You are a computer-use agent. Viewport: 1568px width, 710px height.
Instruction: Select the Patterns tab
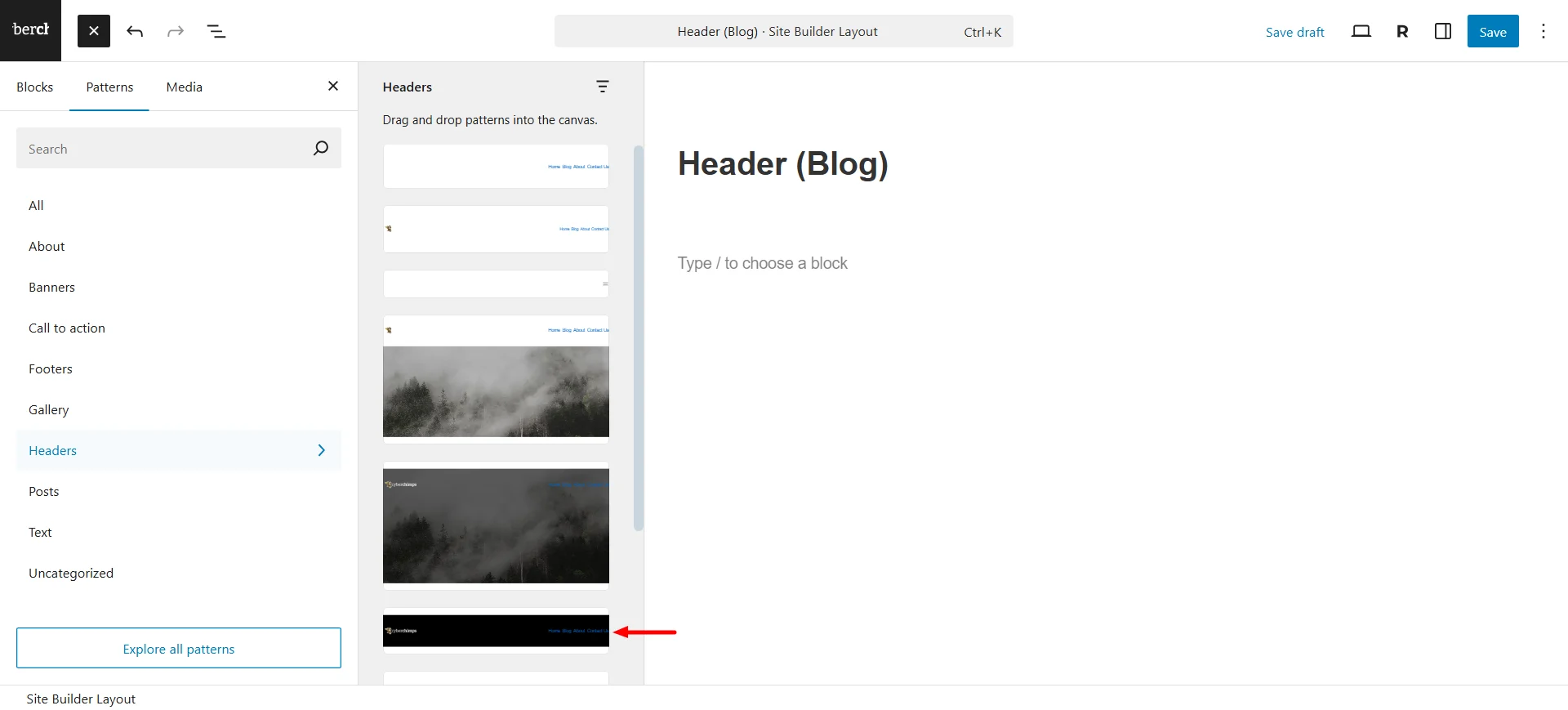[109, 87]
